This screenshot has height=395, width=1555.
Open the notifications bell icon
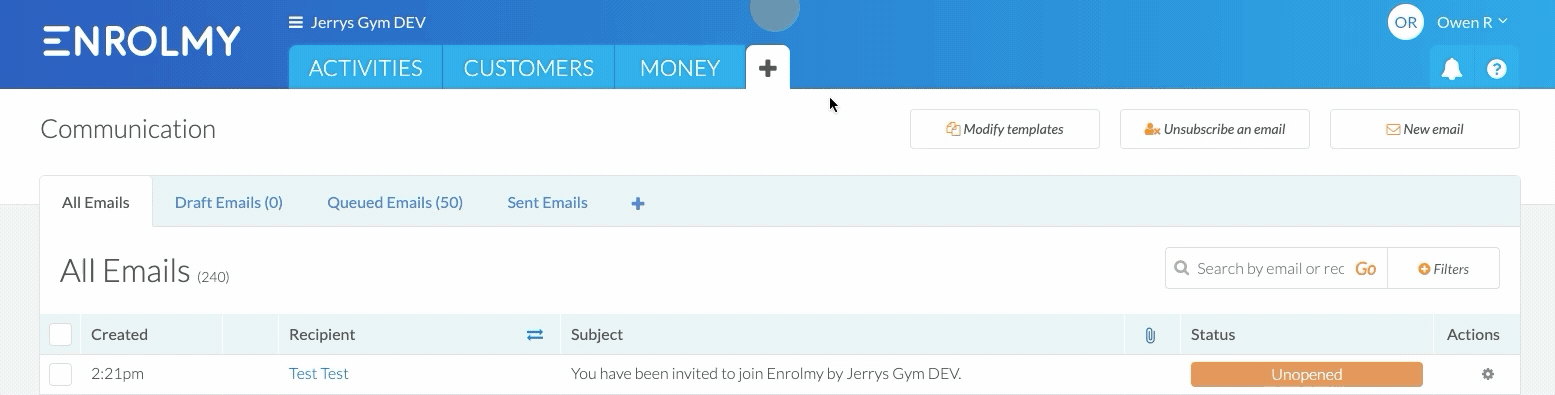pos(1451,69)
